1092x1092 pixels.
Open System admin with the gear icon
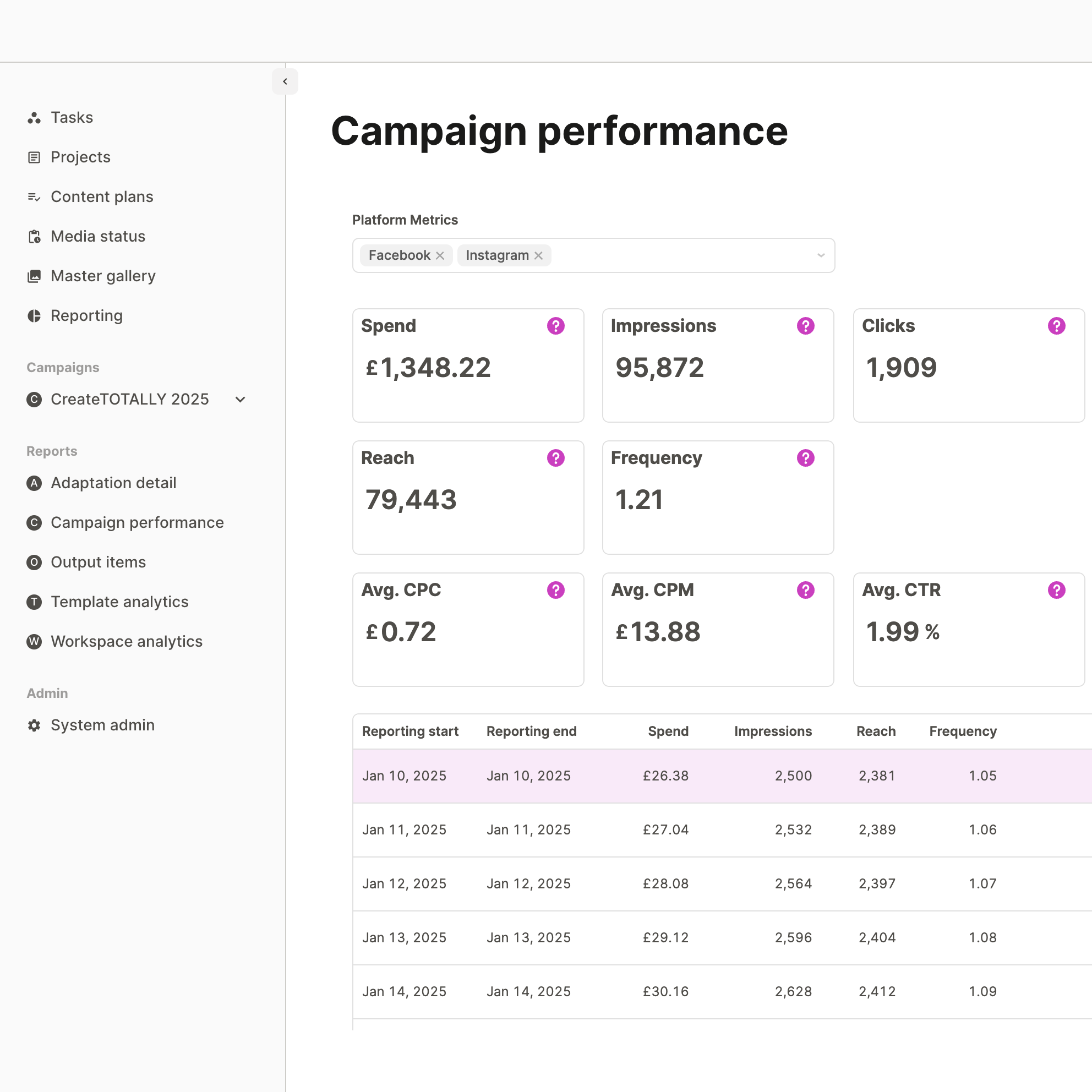tap(34, 725)
